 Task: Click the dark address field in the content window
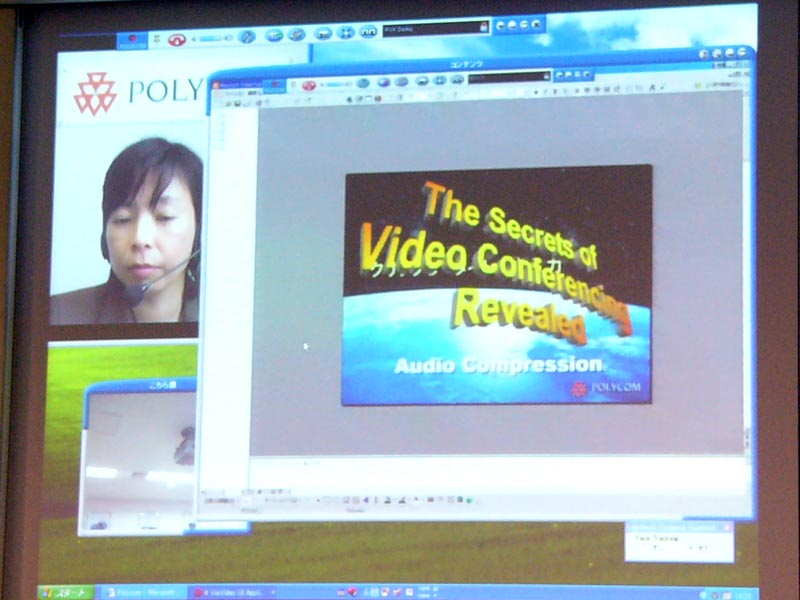(509, 78)
